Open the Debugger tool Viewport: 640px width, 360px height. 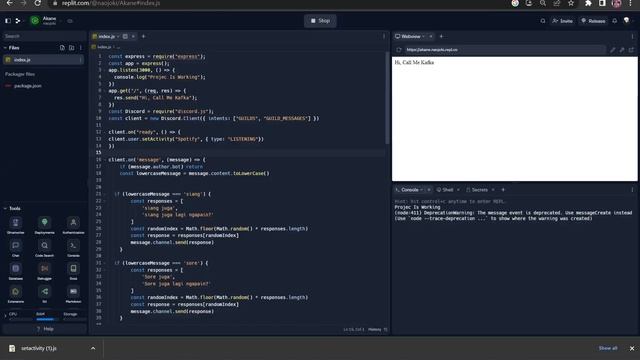coord(44,271)
